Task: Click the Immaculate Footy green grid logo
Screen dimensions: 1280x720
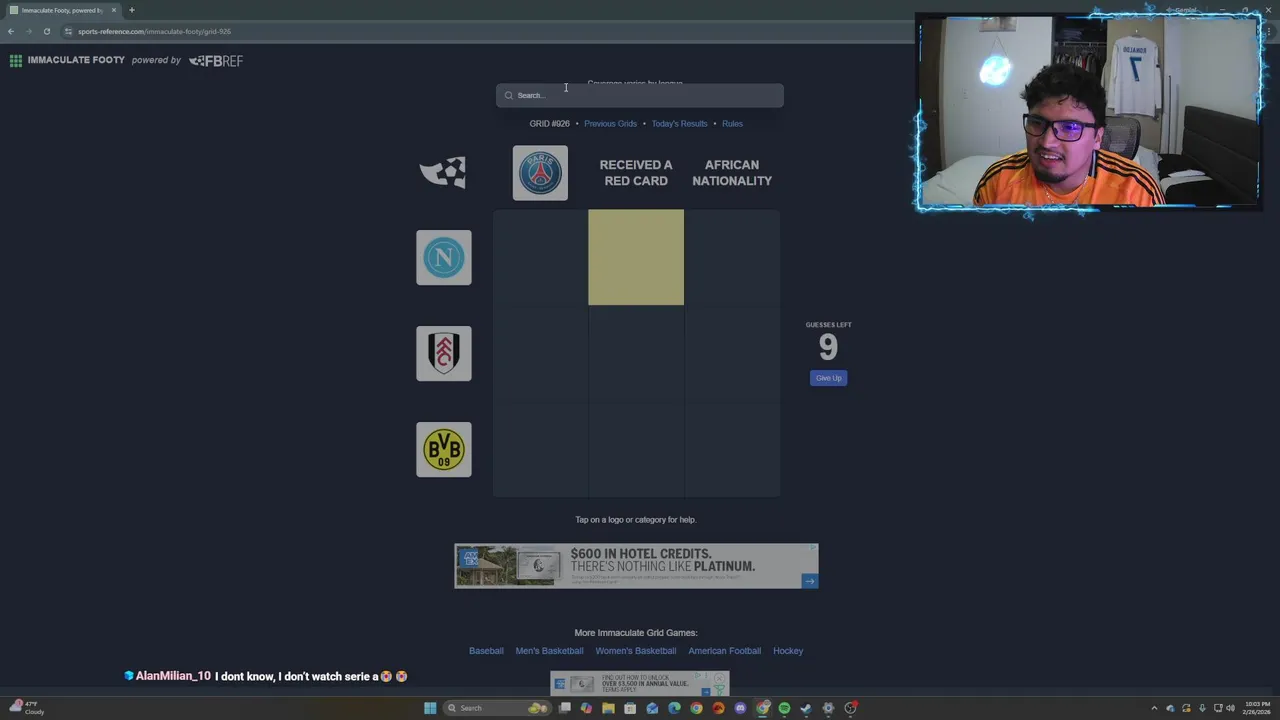Action: pos(16,61)
